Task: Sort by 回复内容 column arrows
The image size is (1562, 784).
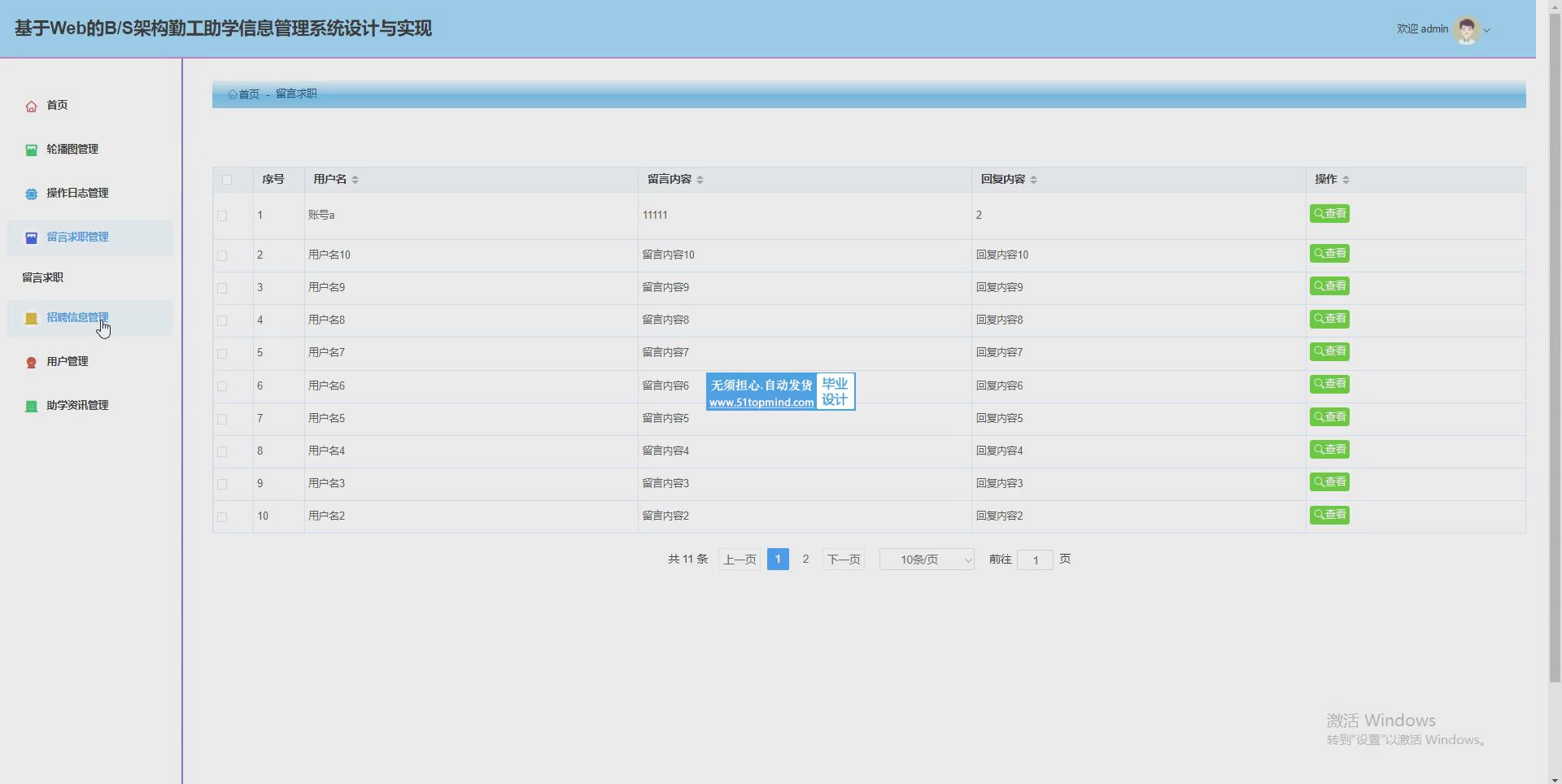Action: pos(1033,180)
